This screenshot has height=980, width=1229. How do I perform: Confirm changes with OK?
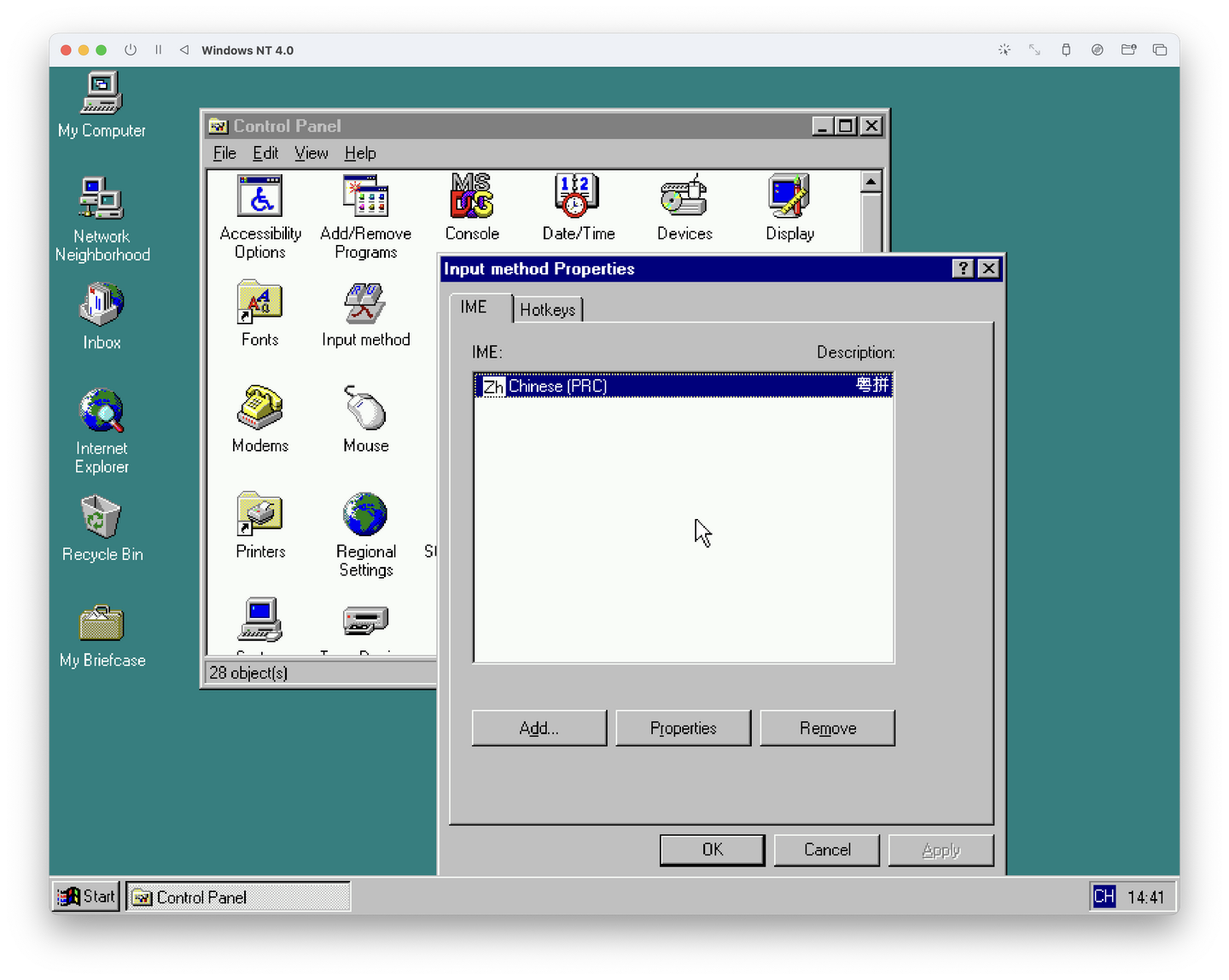pos(712,849)
